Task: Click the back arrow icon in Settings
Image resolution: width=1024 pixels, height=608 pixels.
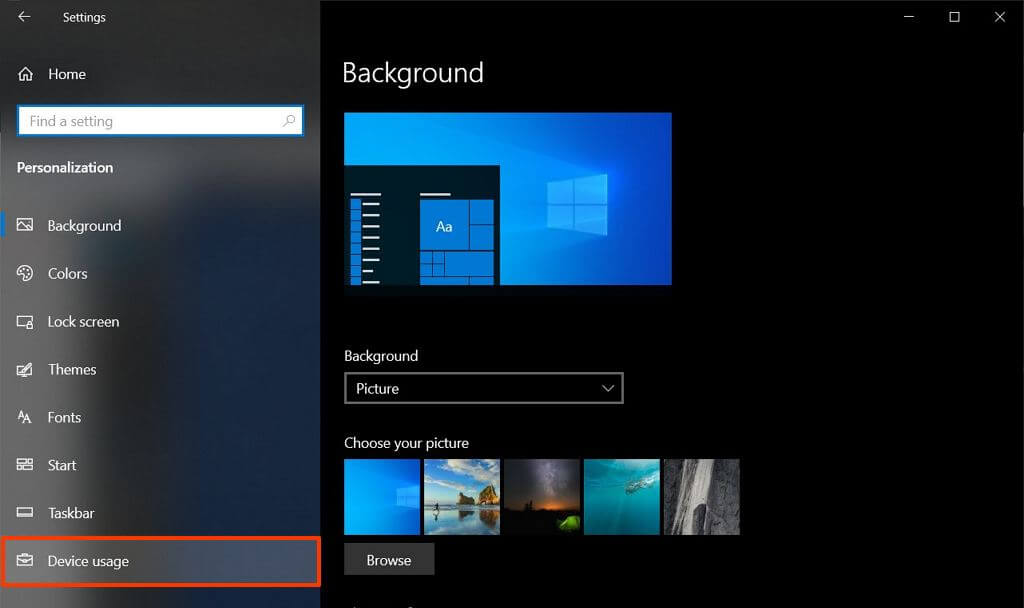Action: pos(24,16)
